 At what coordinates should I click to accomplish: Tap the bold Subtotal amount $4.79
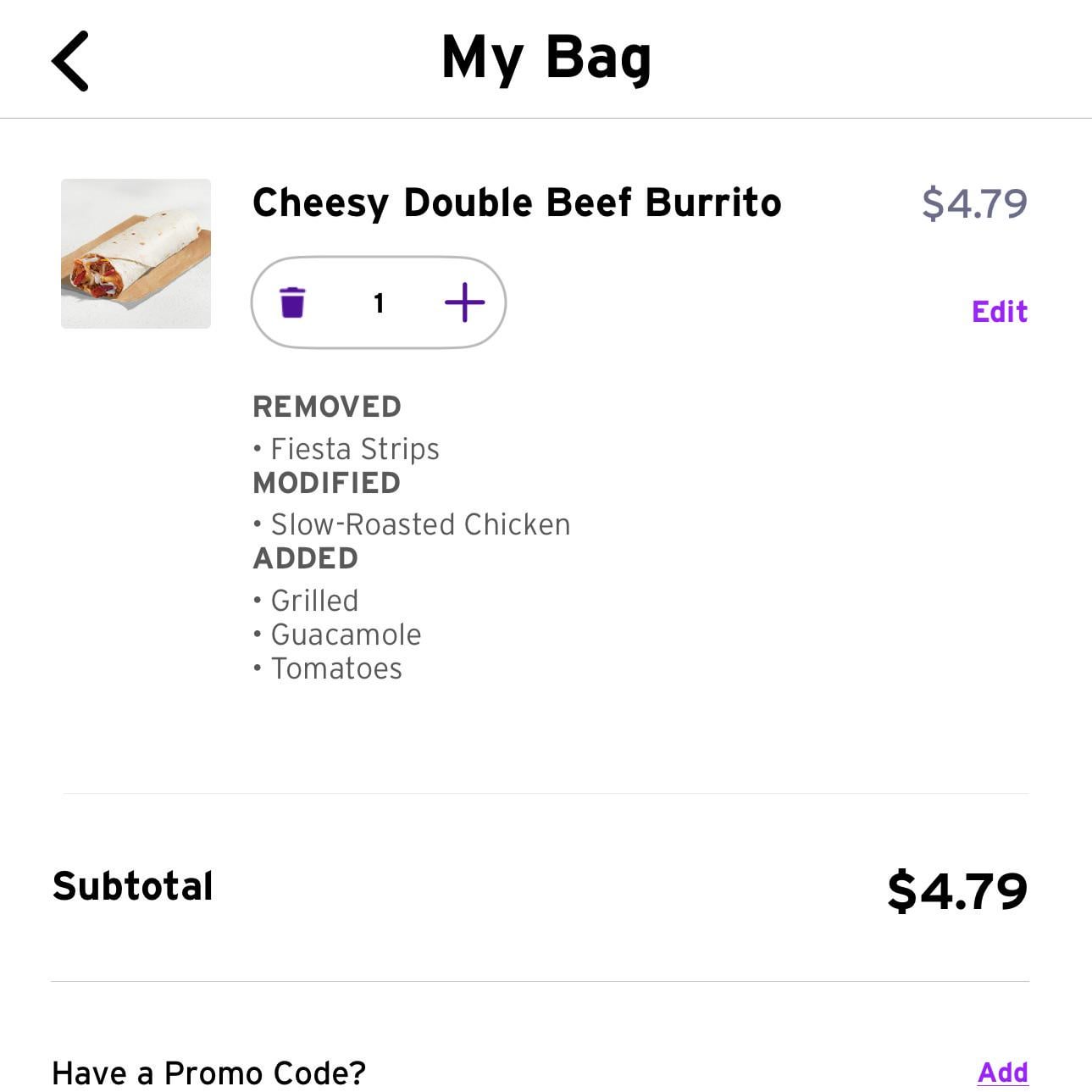956,890
